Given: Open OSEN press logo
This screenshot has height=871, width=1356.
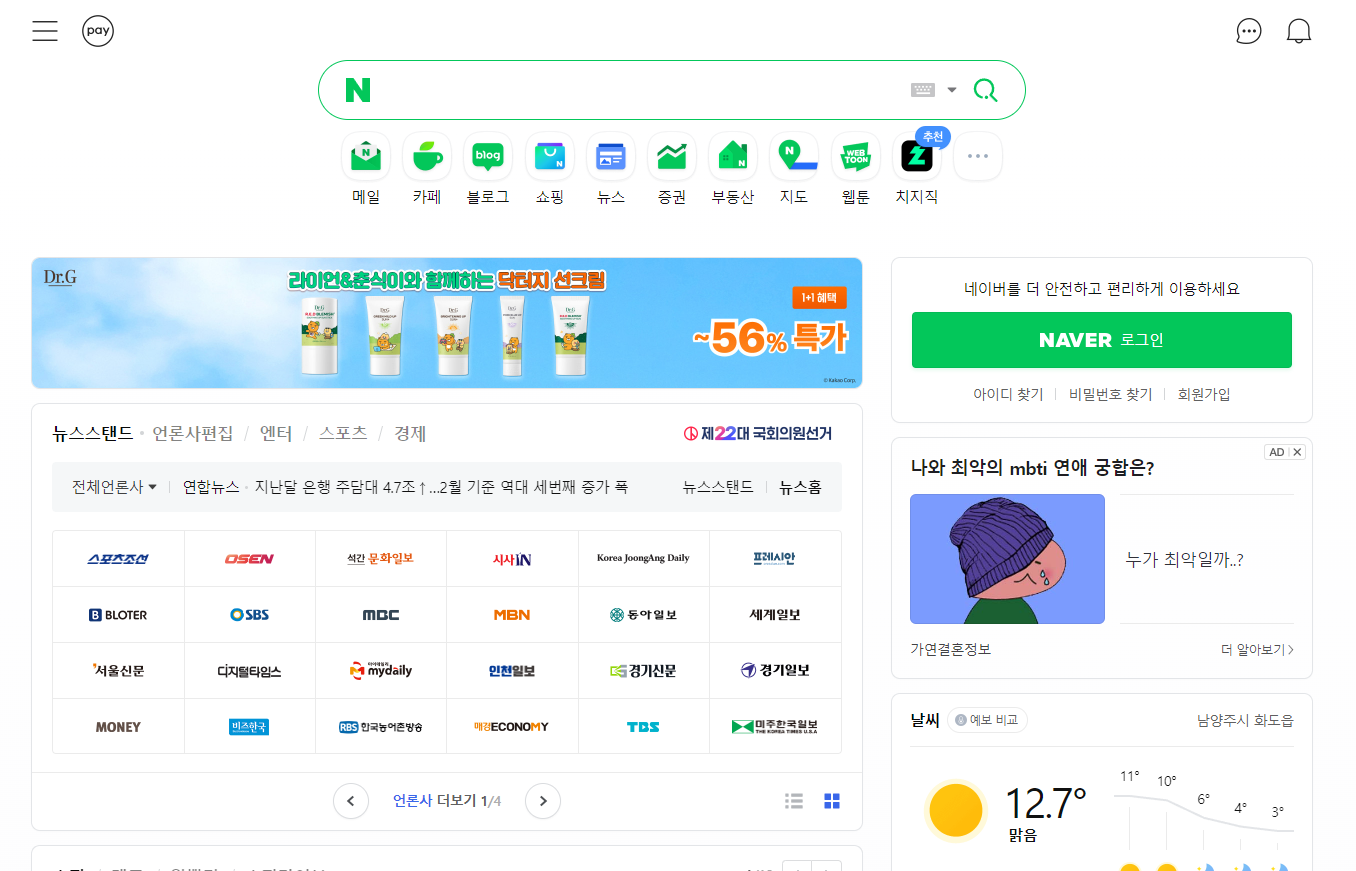Looking at the screenshot, I should (249, 558).
